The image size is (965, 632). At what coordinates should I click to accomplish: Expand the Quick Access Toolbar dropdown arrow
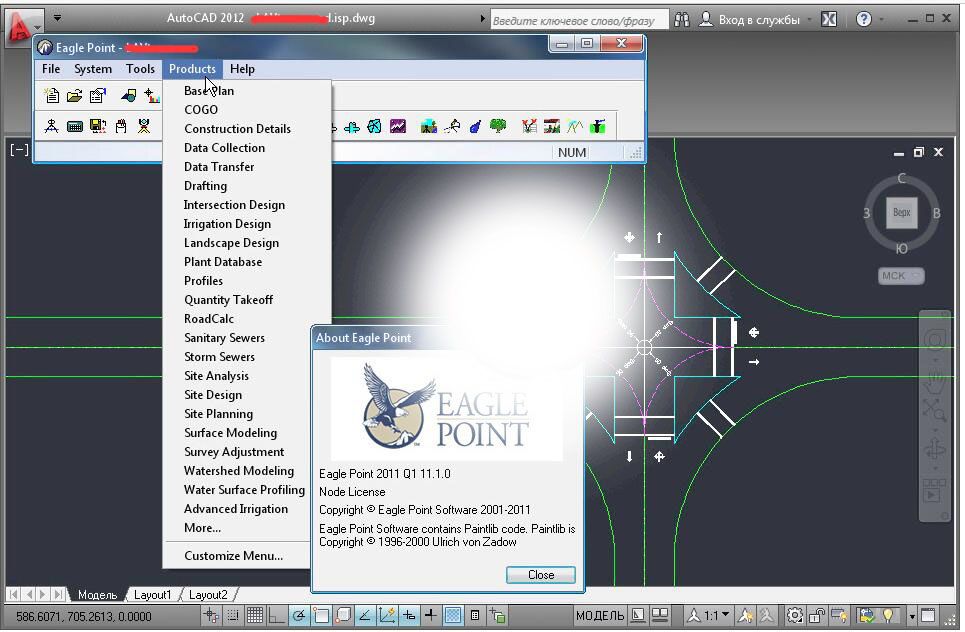click(x=57, y=17)
